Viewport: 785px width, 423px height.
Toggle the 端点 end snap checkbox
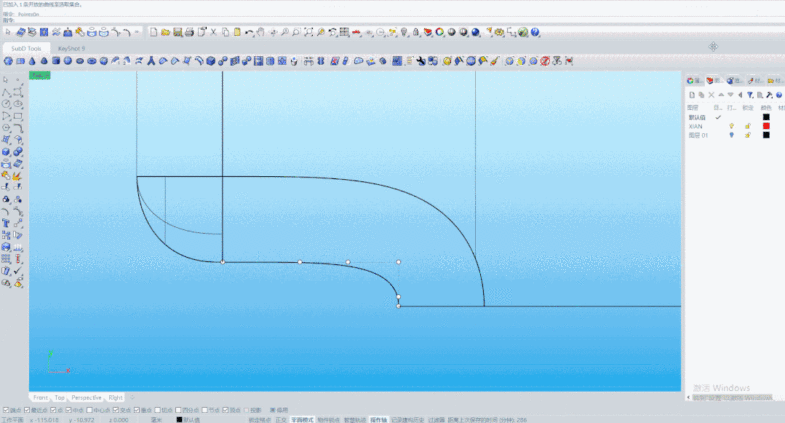(5, 410)
